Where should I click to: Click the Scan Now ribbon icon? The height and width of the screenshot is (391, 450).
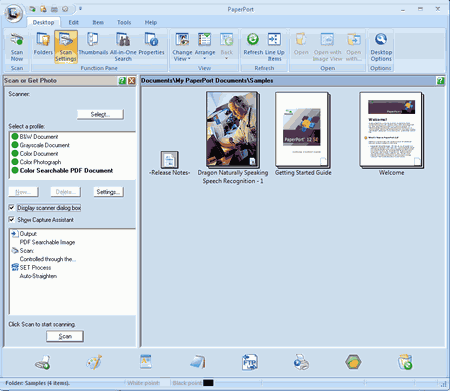tap(17, 47)
